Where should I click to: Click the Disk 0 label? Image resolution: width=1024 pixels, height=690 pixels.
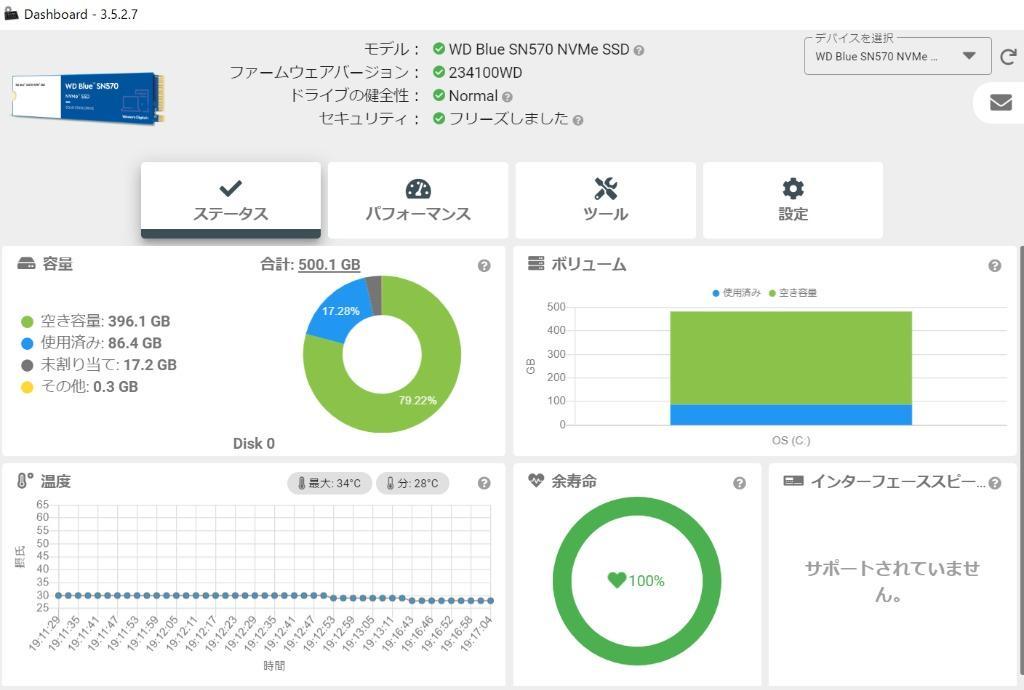click(254, 444)
